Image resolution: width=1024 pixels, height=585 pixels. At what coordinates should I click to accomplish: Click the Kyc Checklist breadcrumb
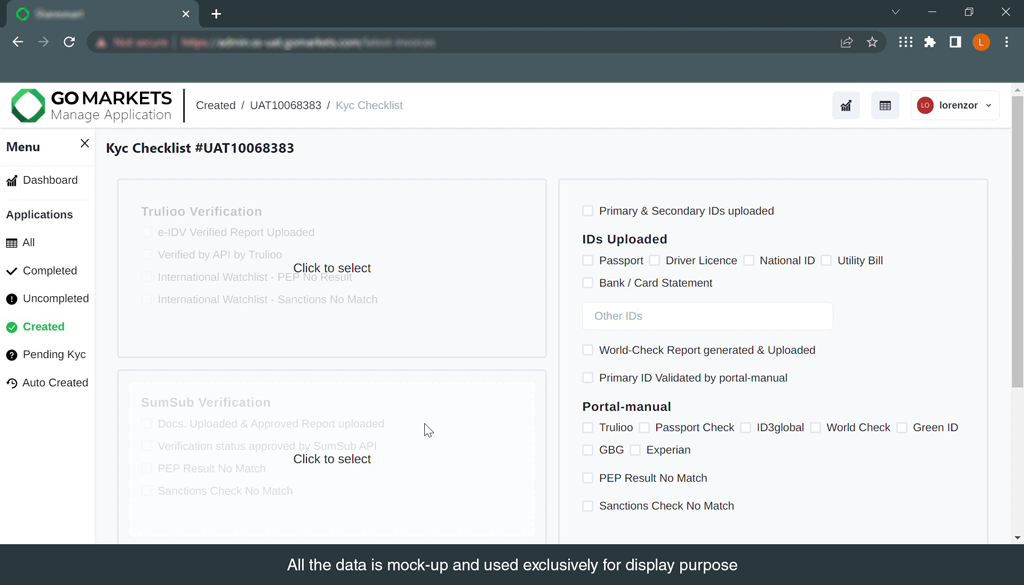click(x=369, y=106)
